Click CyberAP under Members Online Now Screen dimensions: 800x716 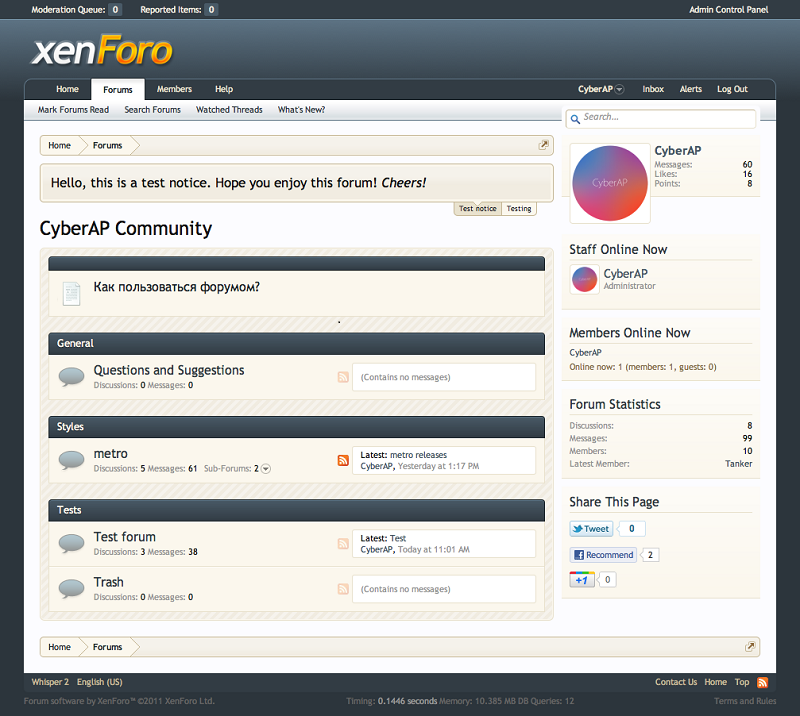pos(585,353)
